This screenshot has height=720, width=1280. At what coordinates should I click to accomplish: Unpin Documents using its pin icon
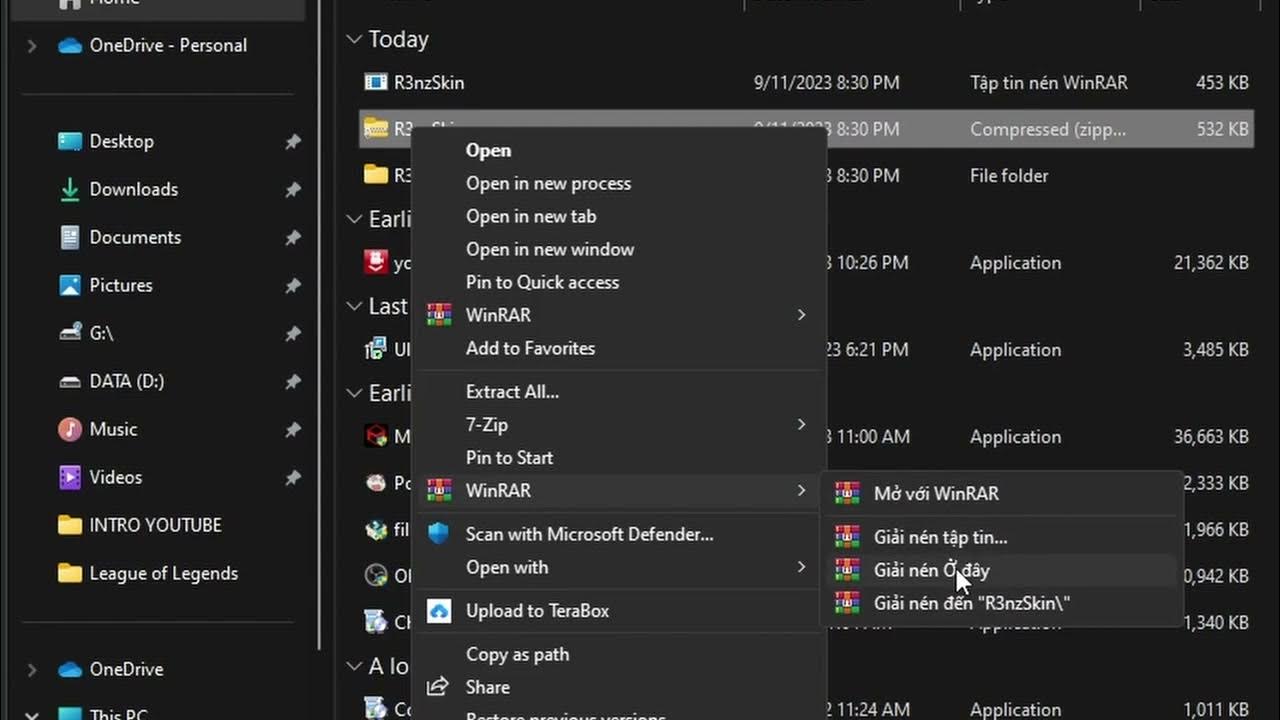(293, 238)
